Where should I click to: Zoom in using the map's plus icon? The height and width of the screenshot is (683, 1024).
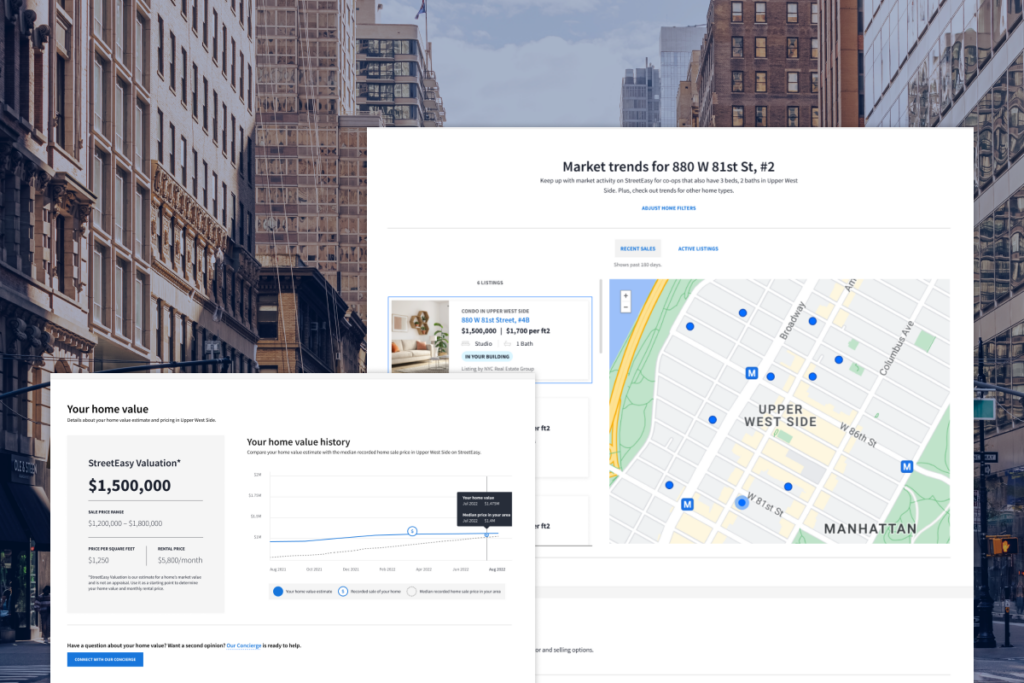click(x=626, y=295)
